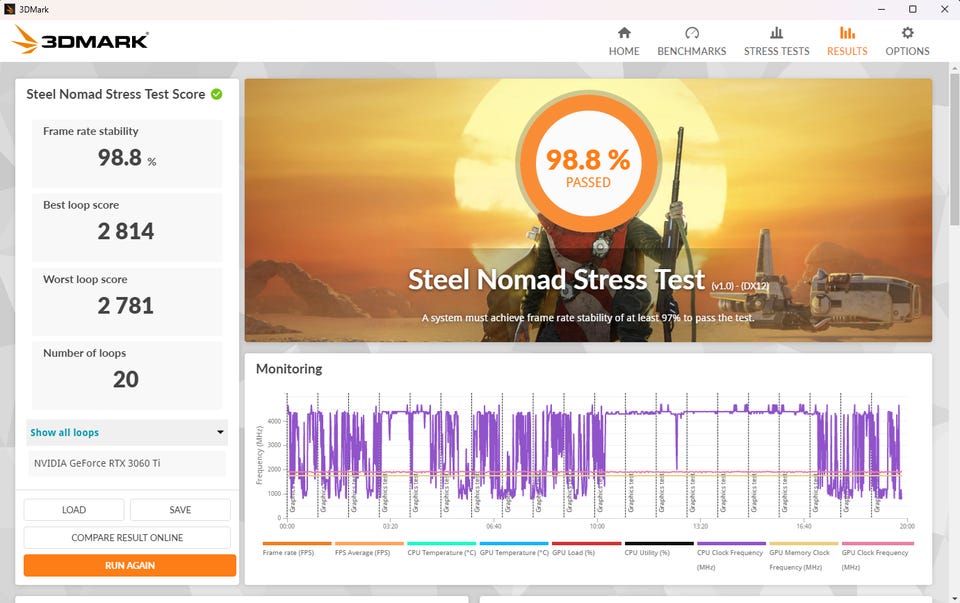Switch to BENCHMARKS tab label
The height and width of the screenshot is (603, 960).
coord(692,51)
